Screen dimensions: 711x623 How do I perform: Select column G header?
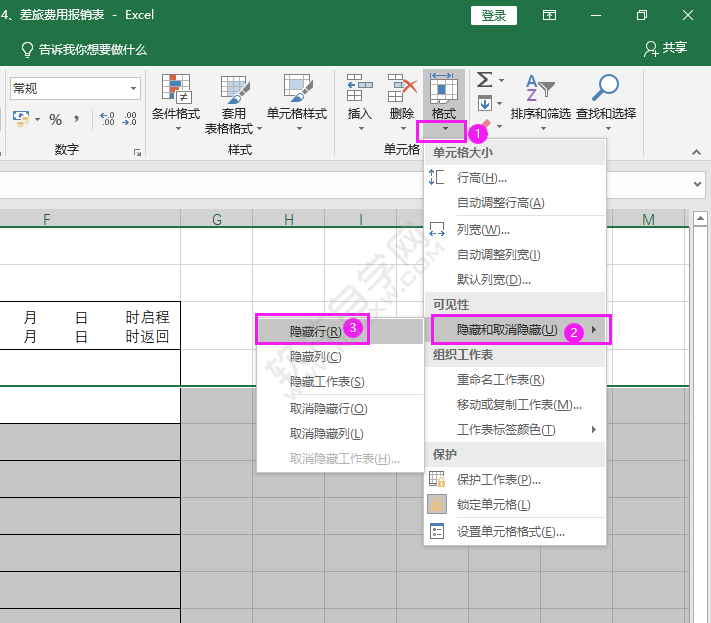click(x=216, y=220)
